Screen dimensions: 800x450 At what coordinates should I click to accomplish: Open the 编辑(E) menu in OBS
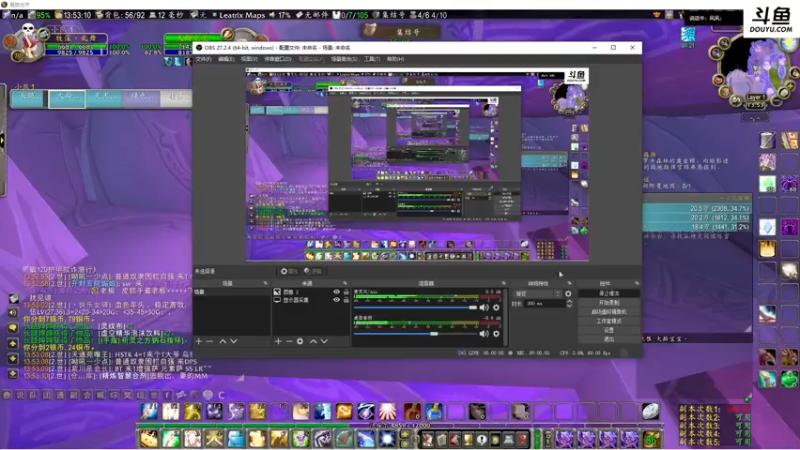coord(226,59)
